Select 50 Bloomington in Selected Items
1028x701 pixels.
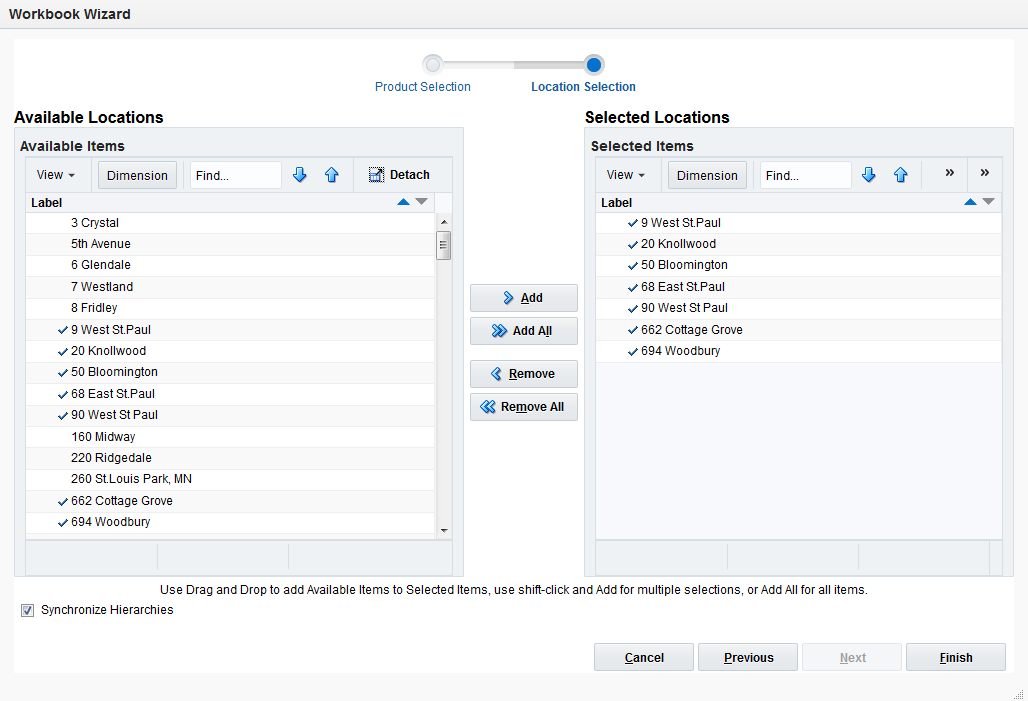(799, 265)
